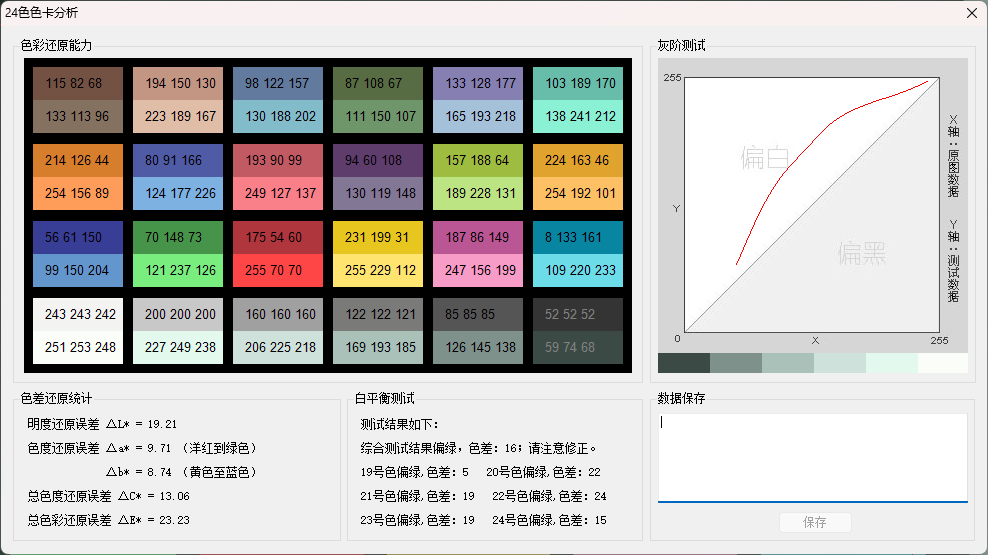Select color swatch labeled 133 128 177

point(478,83)
